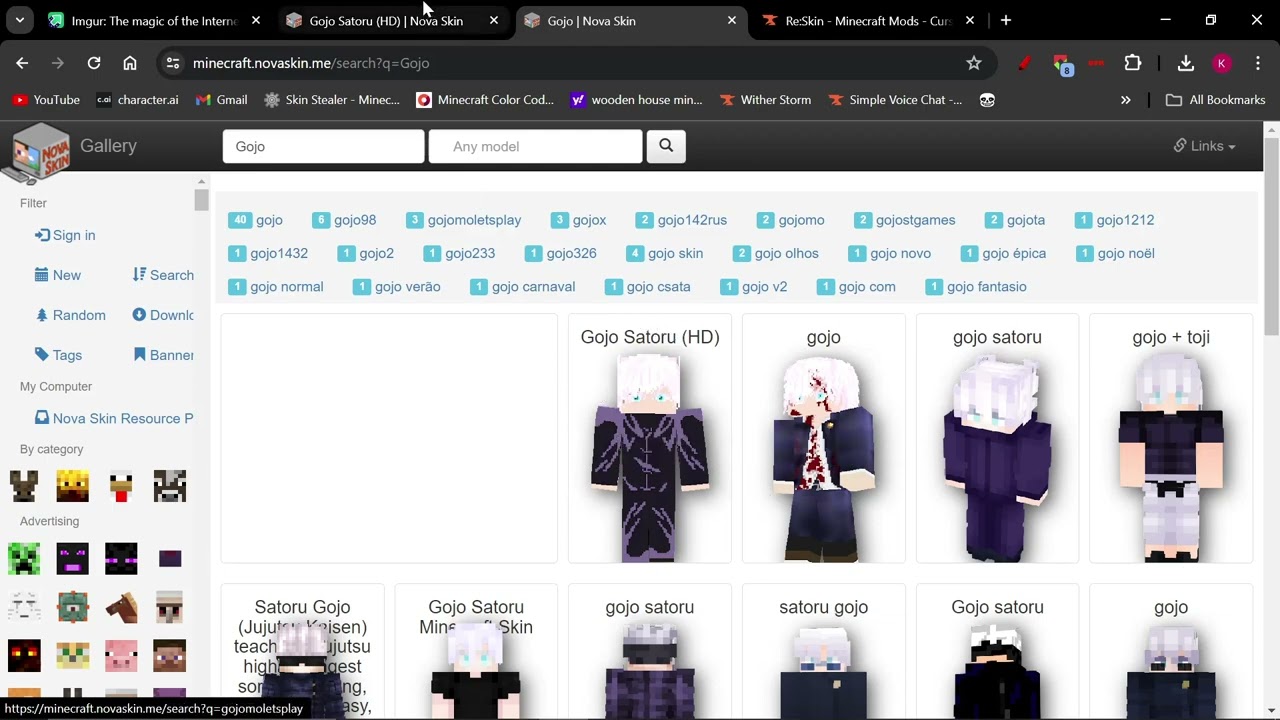
Task: Click the red dashes extension icon
Action: click(x=1096, y=63)
